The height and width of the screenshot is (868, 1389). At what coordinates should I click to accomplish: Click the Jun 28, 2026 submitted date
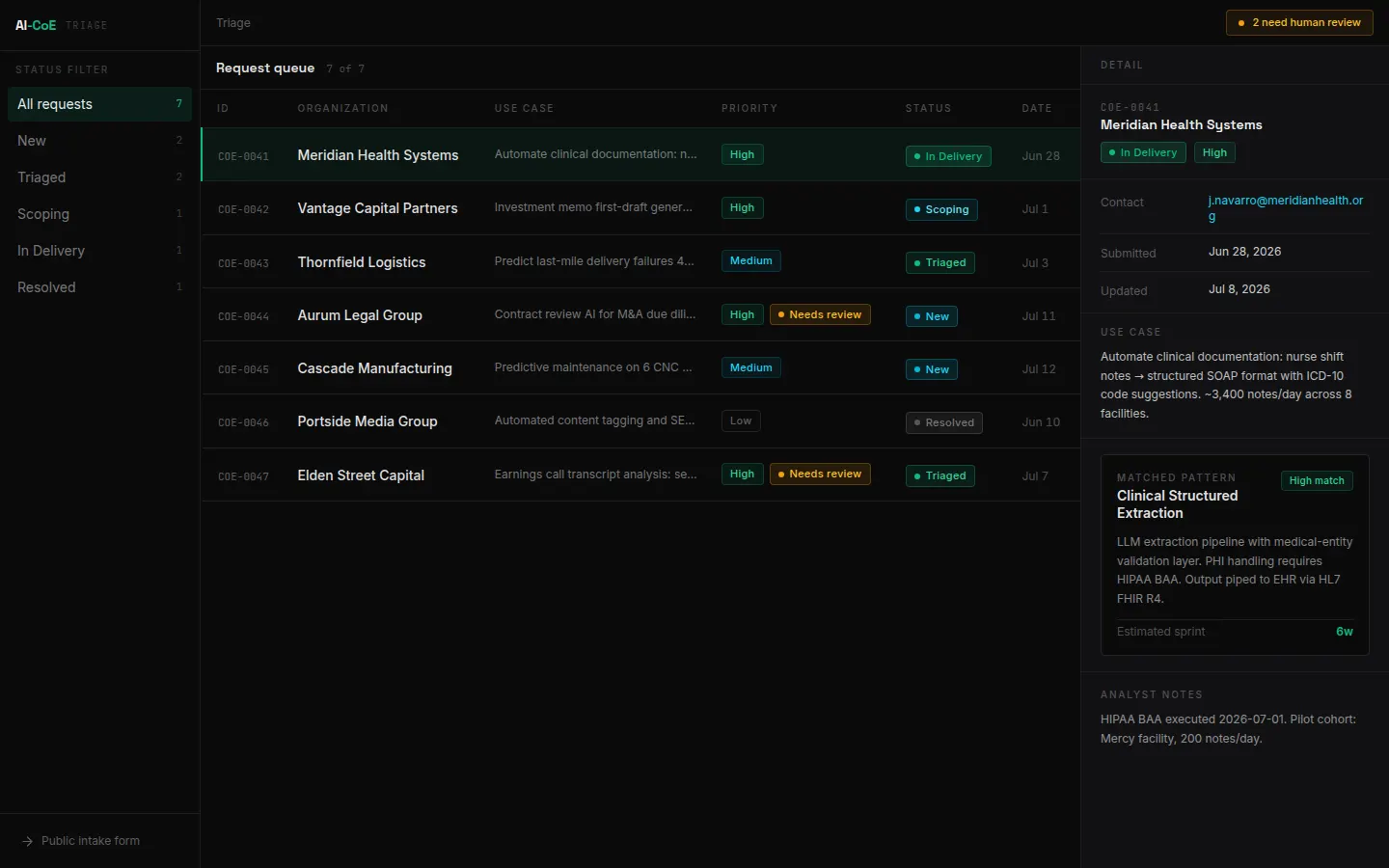click(x=1244, y=252)
